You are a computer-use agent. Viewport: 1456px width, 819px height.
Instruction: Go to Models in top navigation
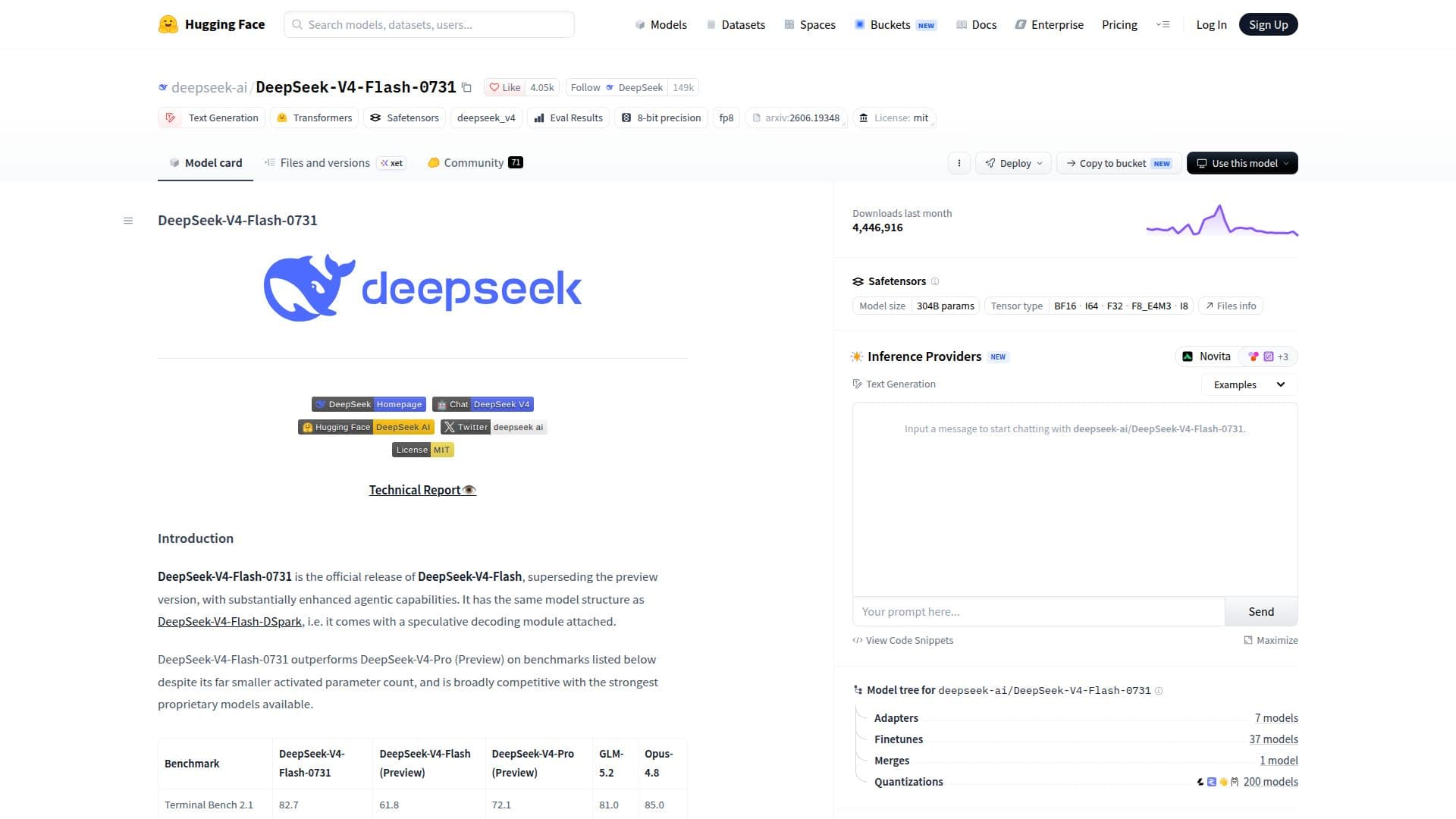click(x=661, y=25)
